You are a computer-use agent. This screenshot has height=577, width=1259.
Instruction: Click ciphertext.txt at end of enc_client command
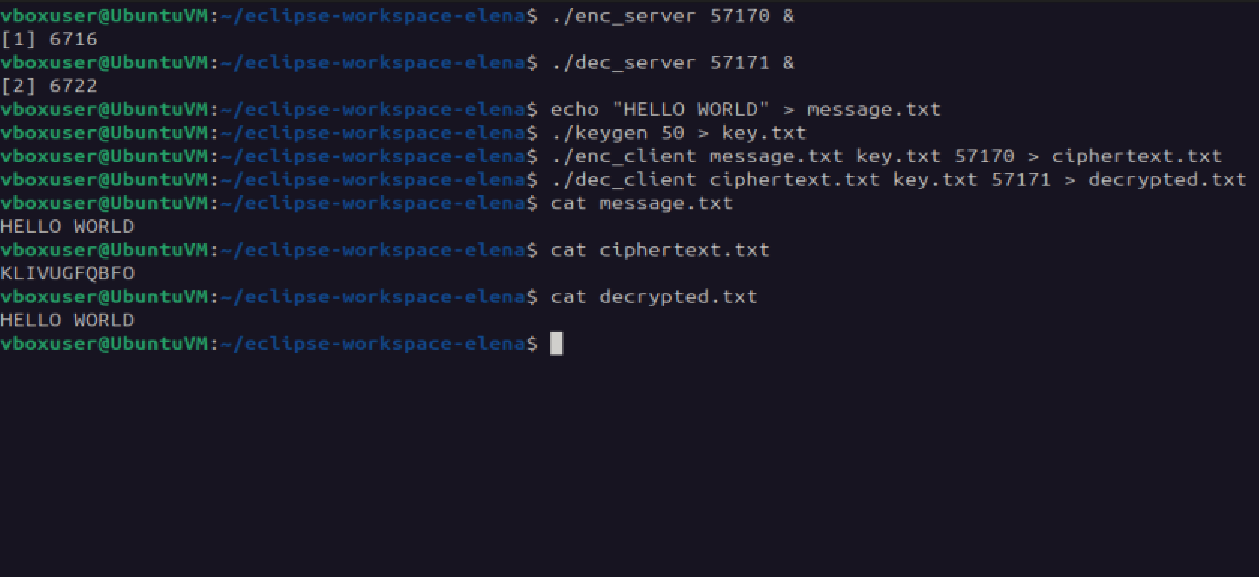pyautogui.click(x=1136, y=156)
